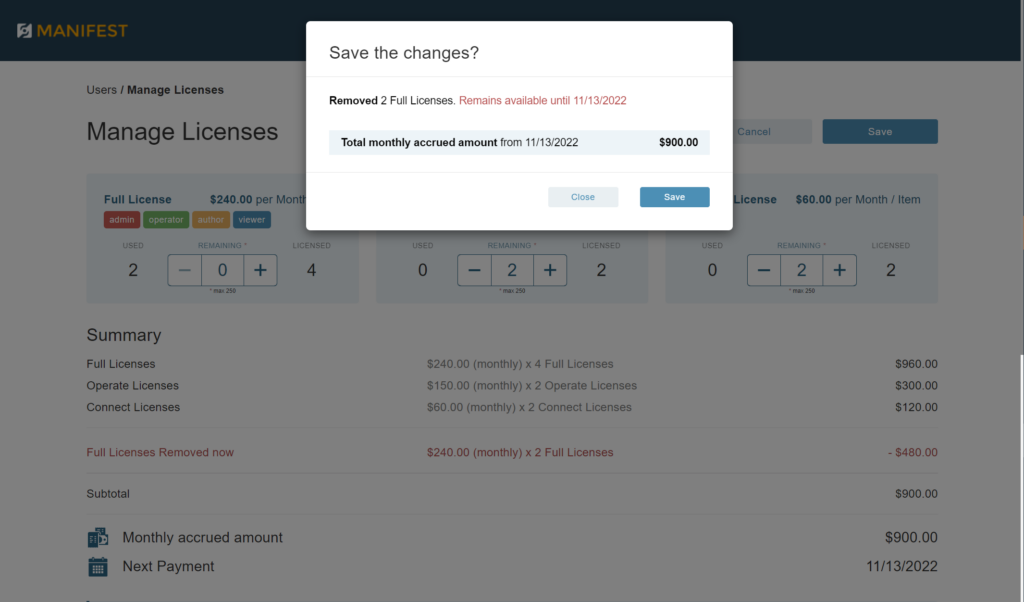Screen dimensions: 1024x602
Task: Click the Next Payment calendar icon
Action: [x=98, y=566]
